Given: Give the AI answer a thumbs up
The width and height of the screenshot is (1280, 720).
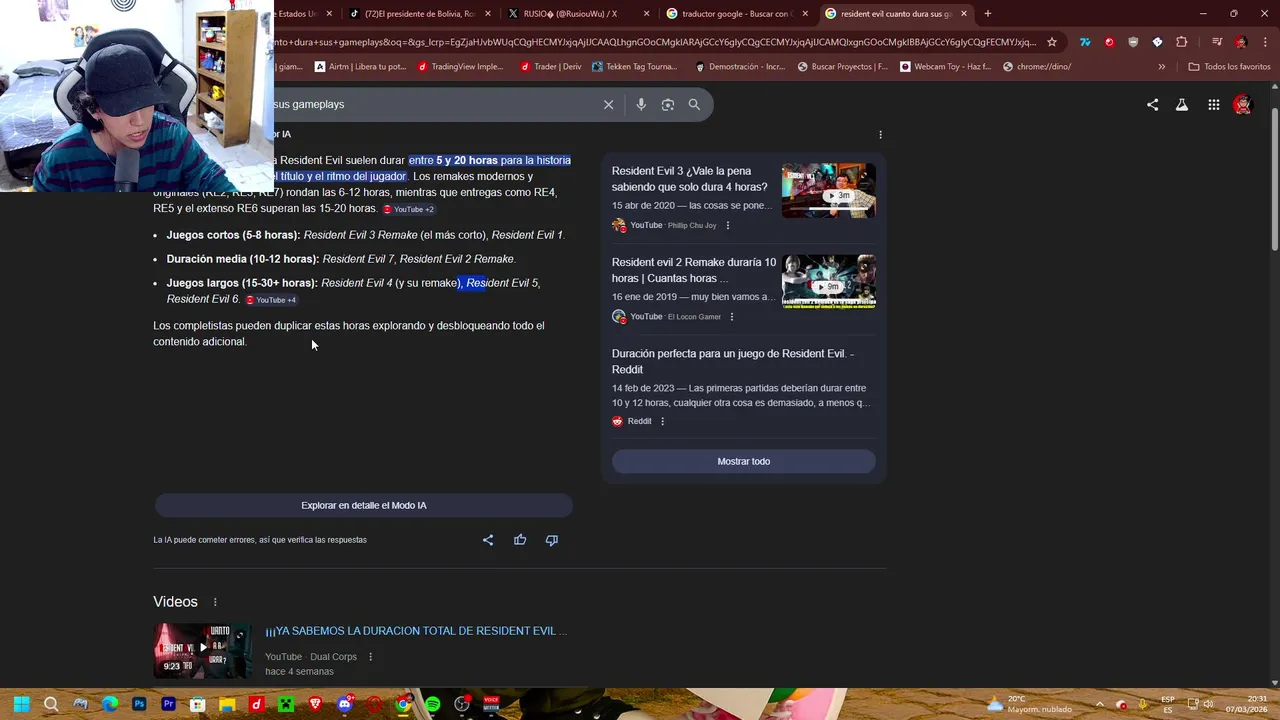Looking at the screenshot, I should click(x=520, y=540).
